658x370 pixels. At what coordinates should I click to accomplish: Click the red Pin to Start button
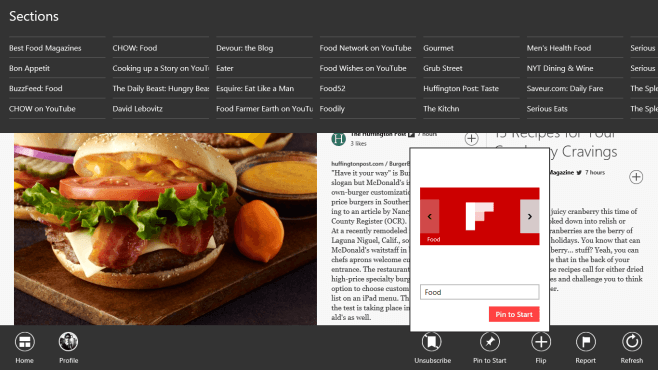[514, 314]
